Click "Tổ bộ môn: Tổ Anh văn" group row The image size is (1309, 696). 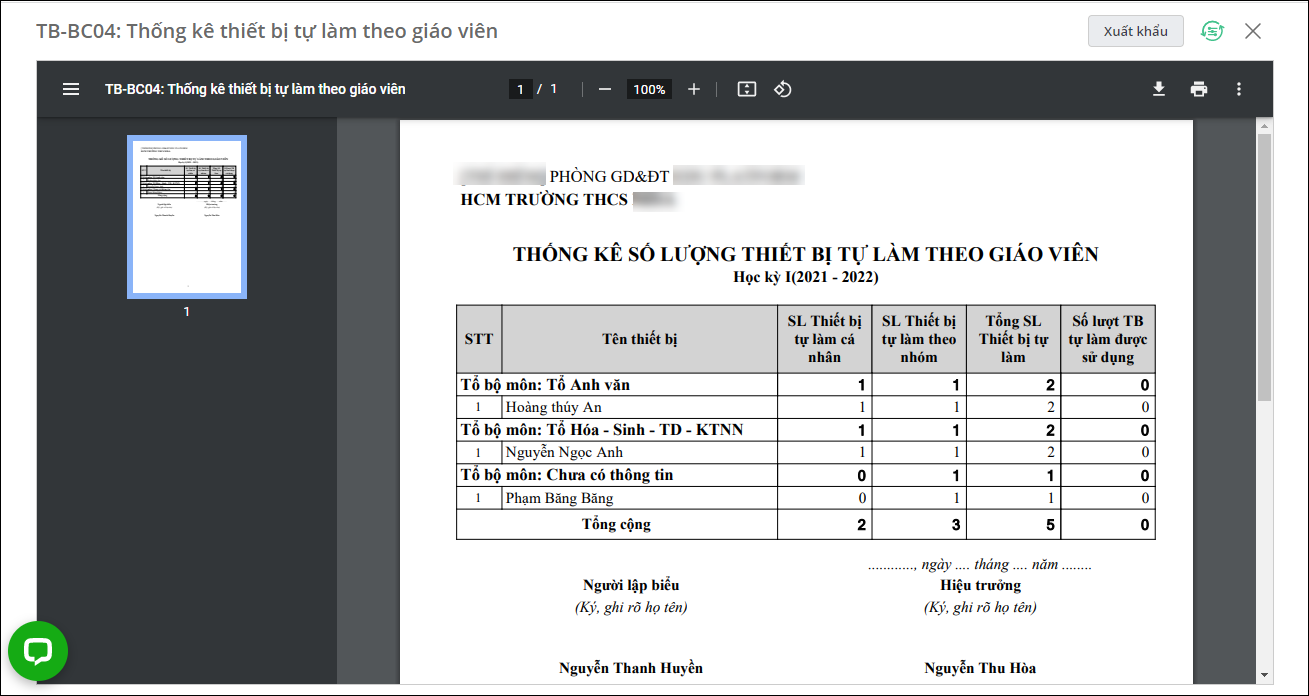pyautogui.click(x=806, y=385)
